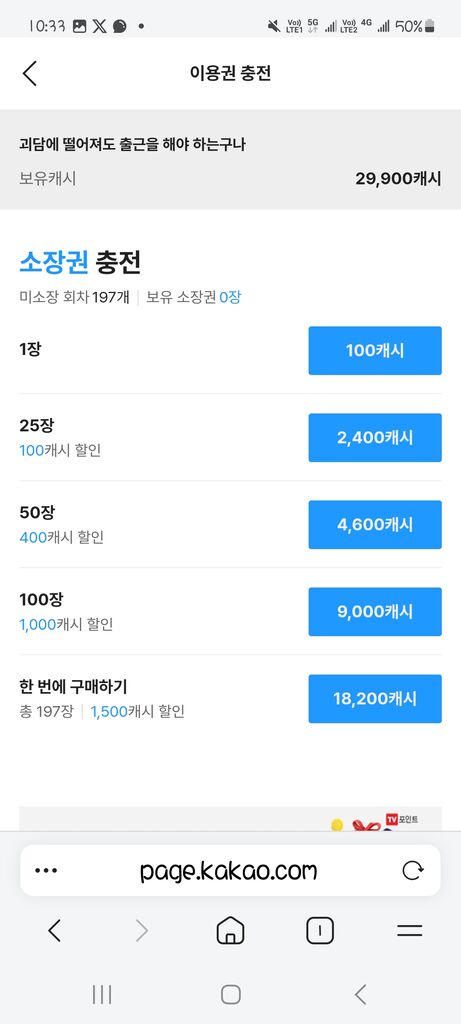
Task: Tap the 29,900캐시 balance amount
Action: 398,179
